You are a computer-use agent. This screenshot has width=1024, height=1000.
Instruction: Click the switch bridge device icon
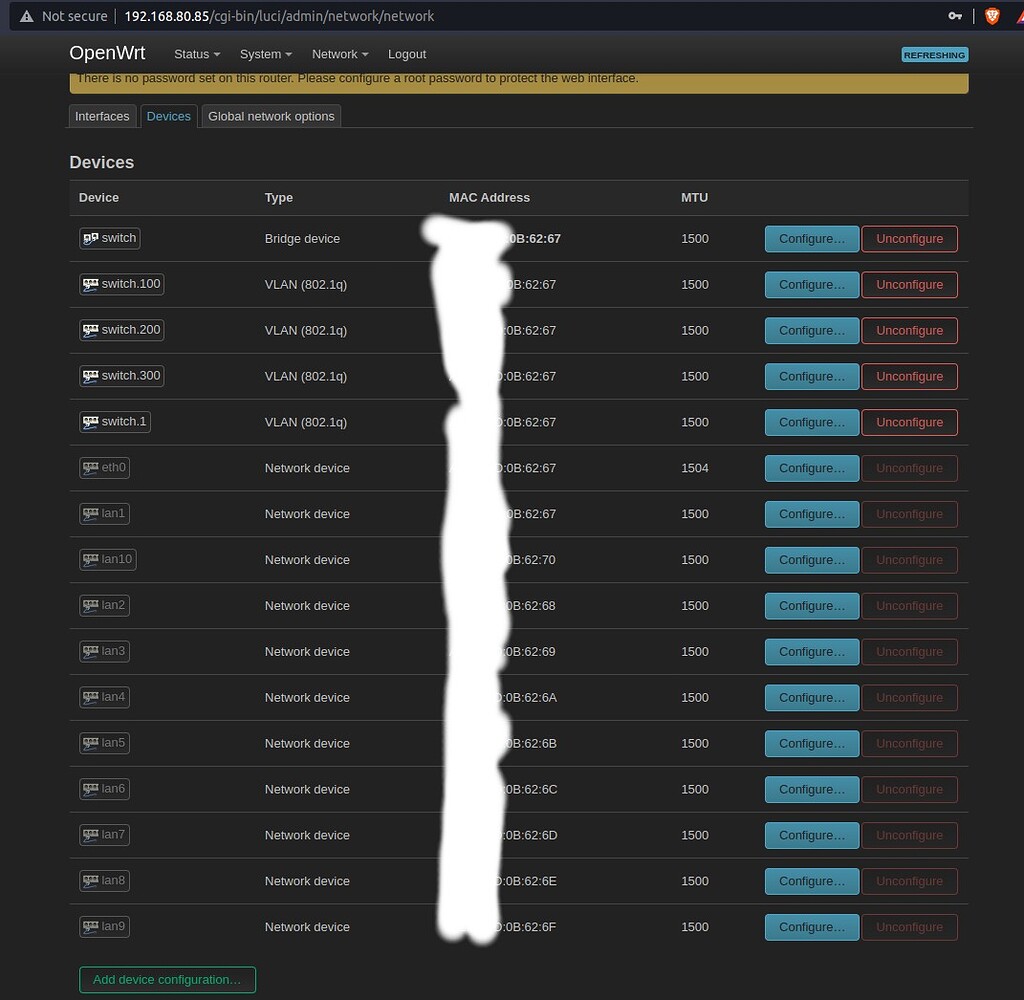(90, 238)
